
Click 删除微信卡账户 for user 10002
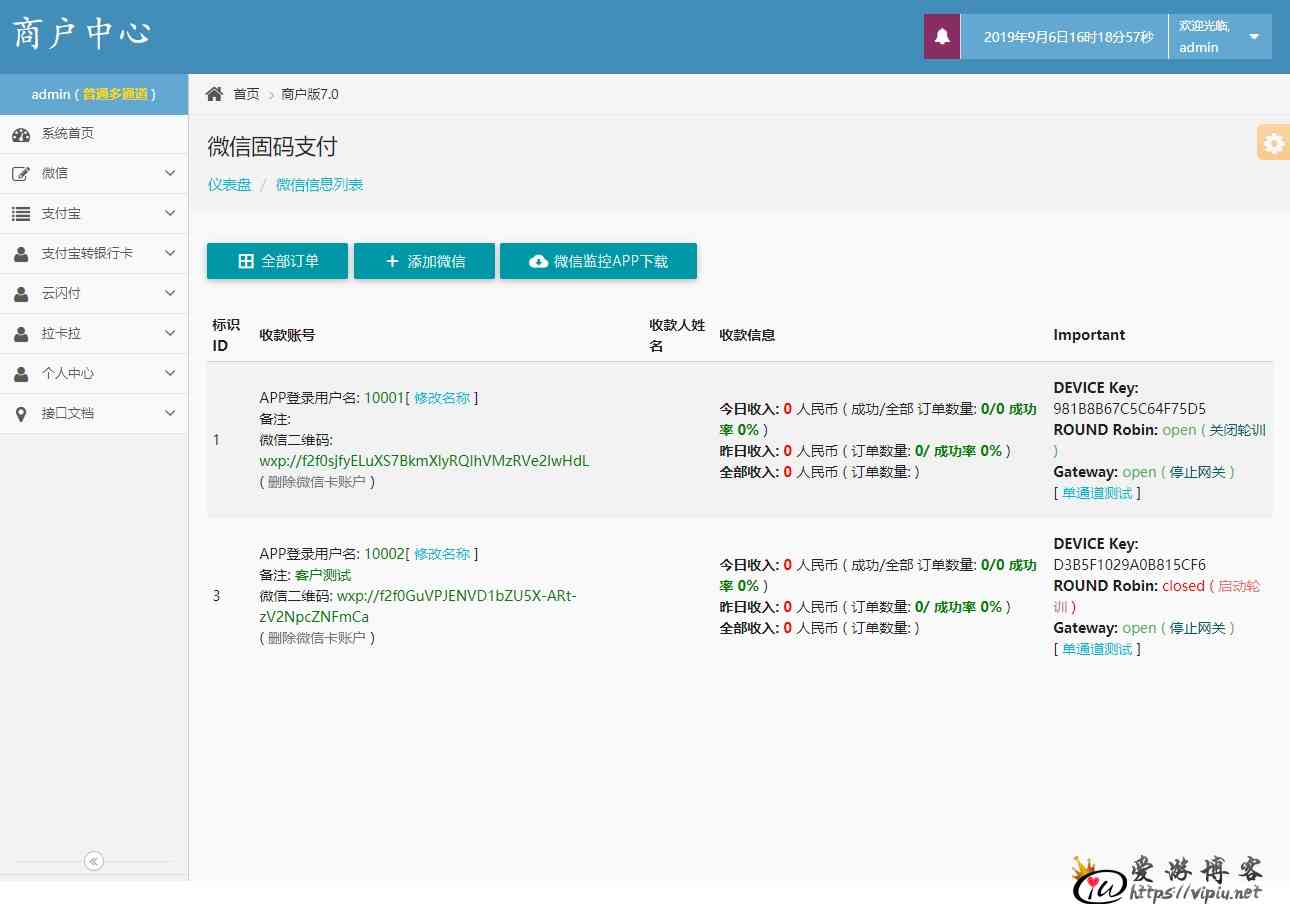317,638
